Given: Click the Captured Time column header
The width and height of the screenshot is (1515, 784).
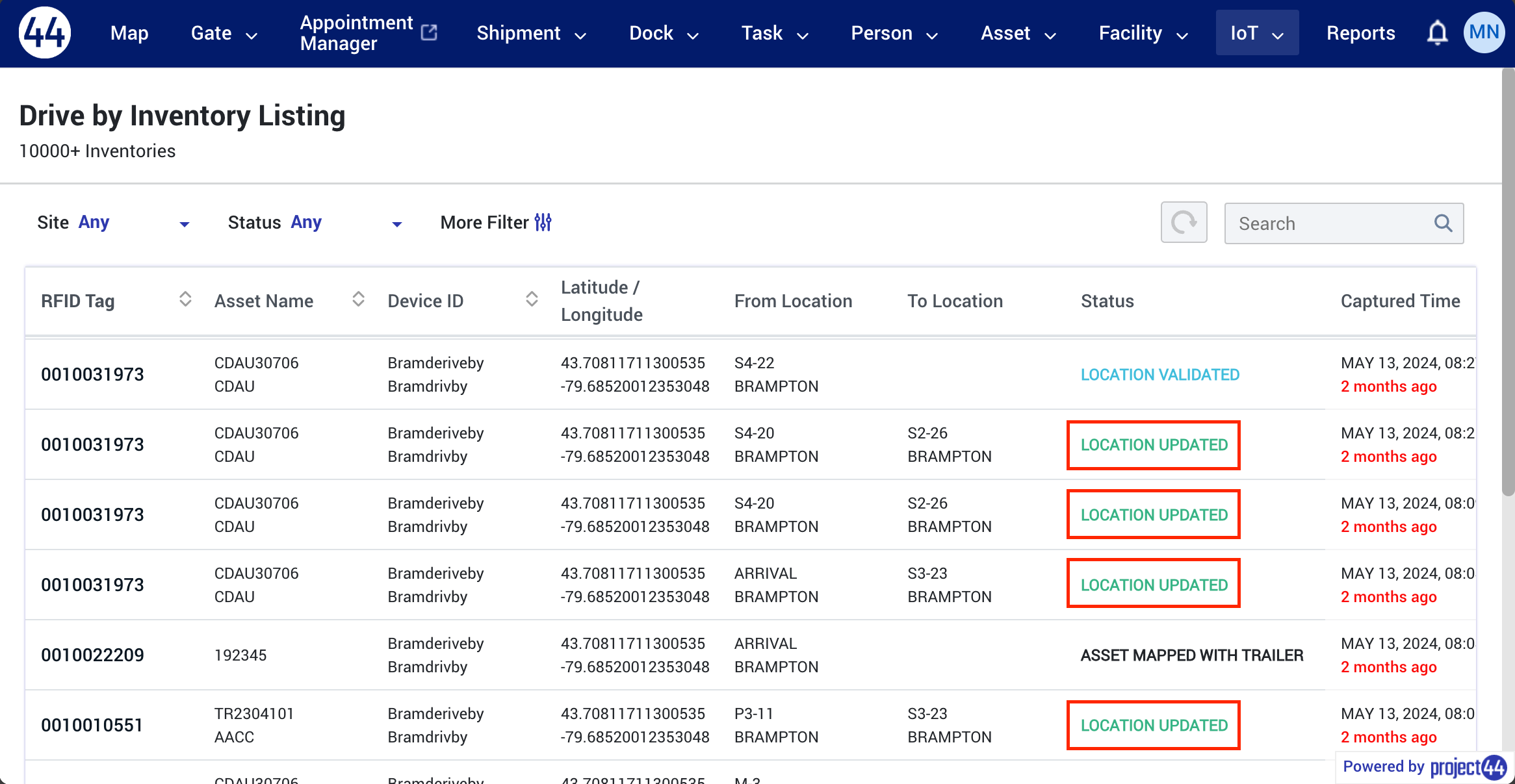Looking at the screenshot, I should point(1400,301).
